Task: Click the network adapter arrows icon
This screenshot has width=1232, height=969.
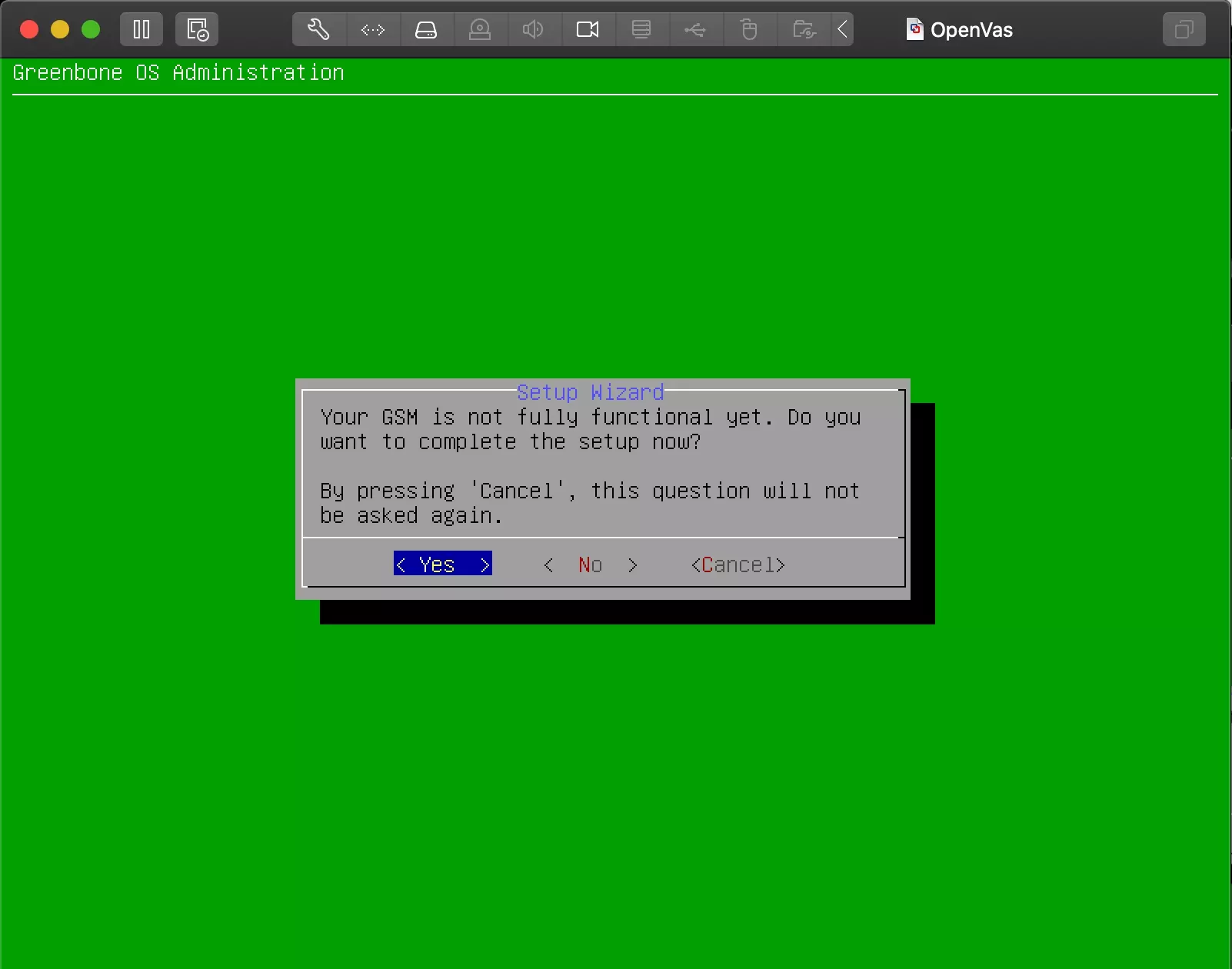Action: click(x=373, y=30)
